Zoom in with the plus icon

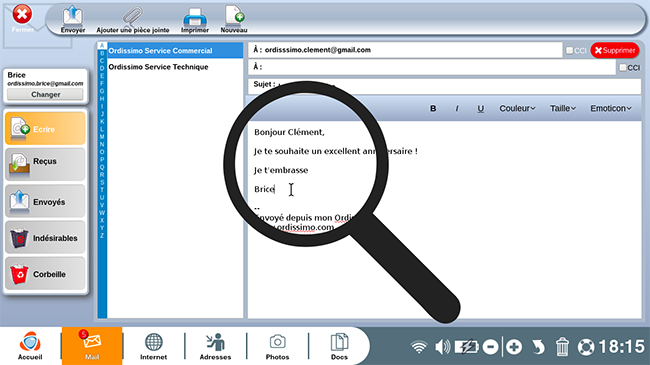514,347
